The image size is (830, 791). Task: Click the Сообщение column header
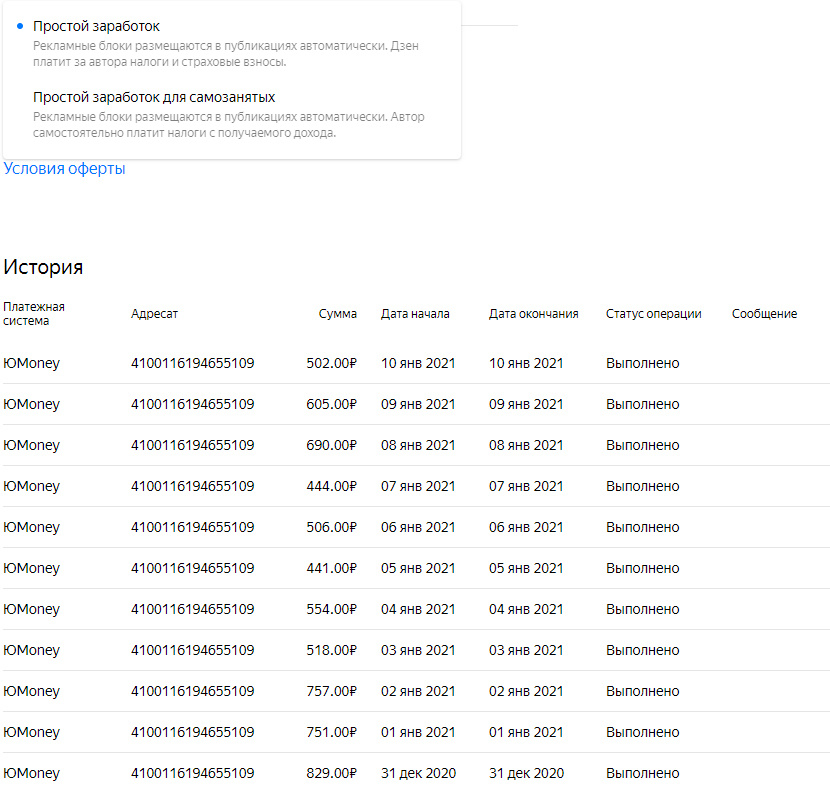pos(764,313)
